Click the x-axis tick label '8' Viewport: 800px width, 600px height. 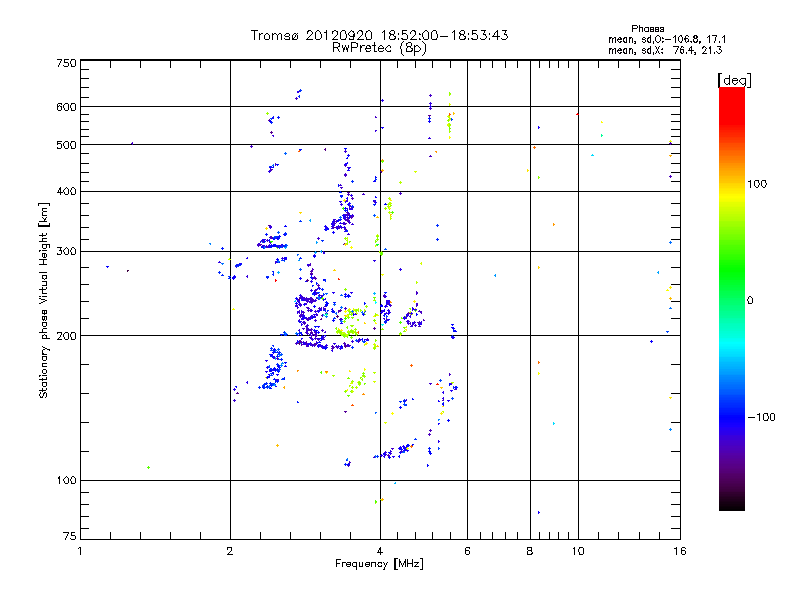pyautogui.click(x=530, y=551)
